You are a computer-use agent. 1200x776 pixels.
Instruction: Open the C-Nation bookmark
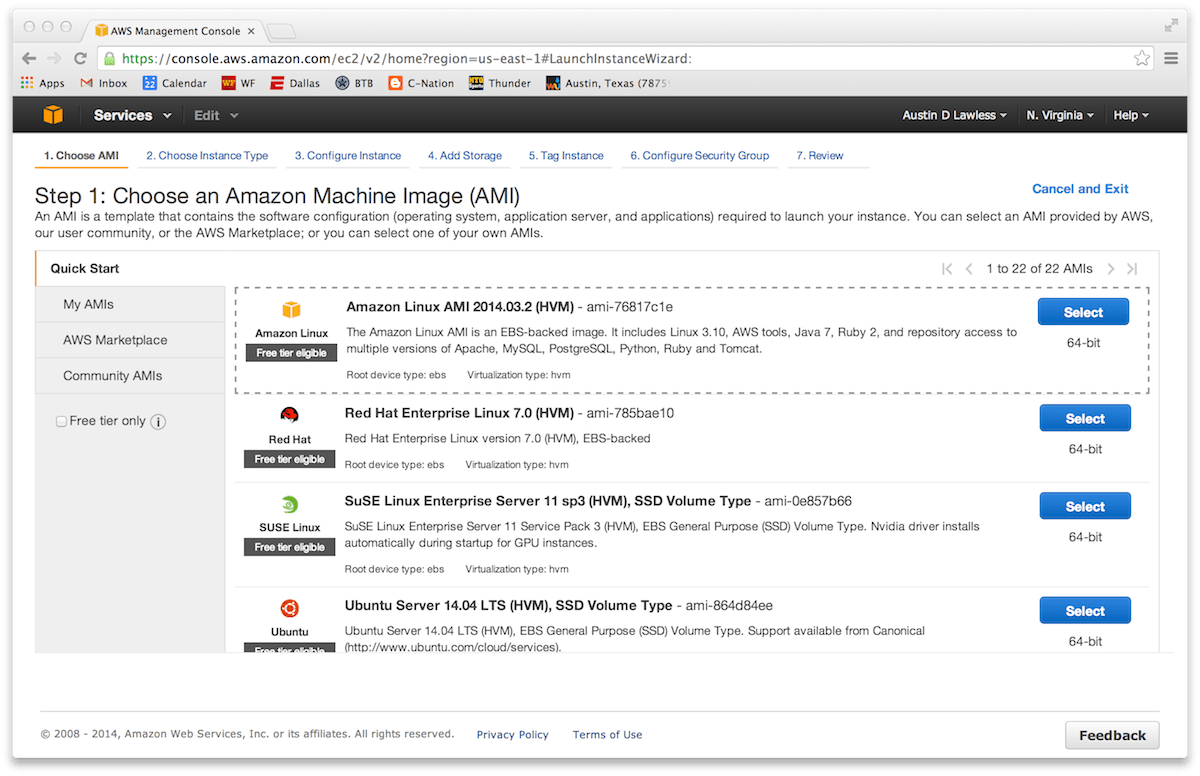[x=421, y=83]
